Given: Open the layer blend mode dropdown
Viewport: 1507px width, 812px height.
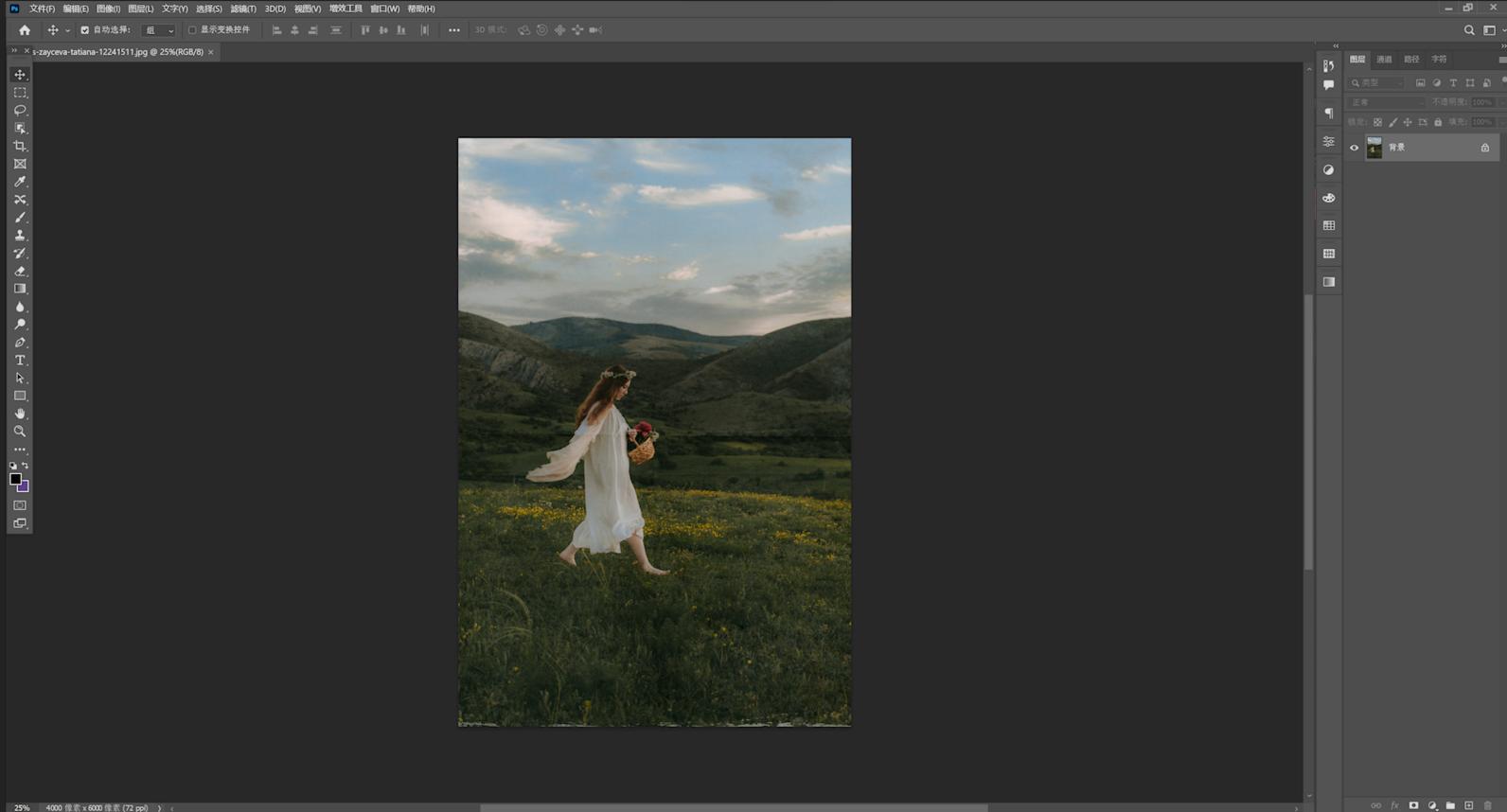Looking at the screenshot, I should coord(1387,102).
